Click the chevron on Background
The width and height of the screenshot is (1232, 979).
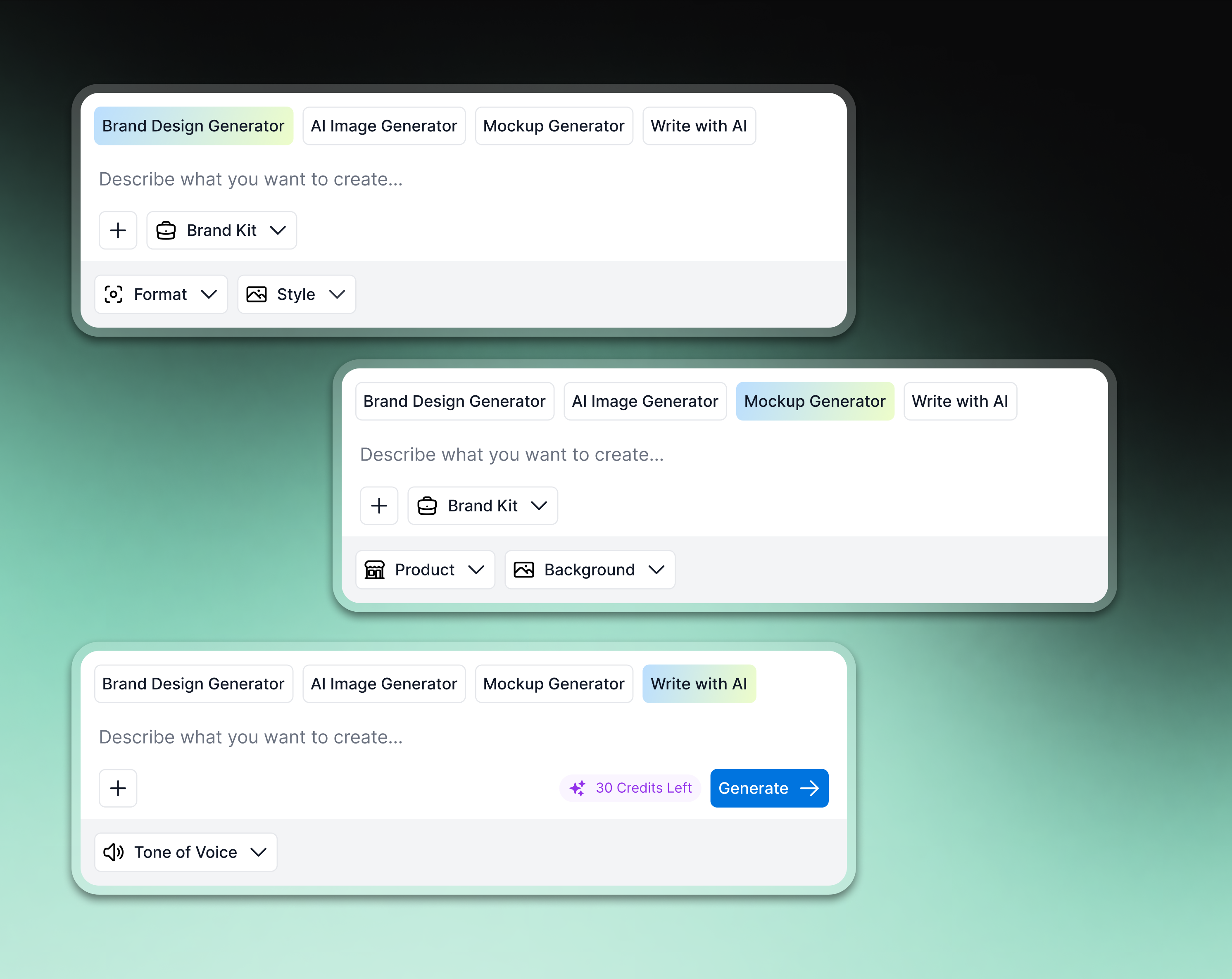[656, 570]
